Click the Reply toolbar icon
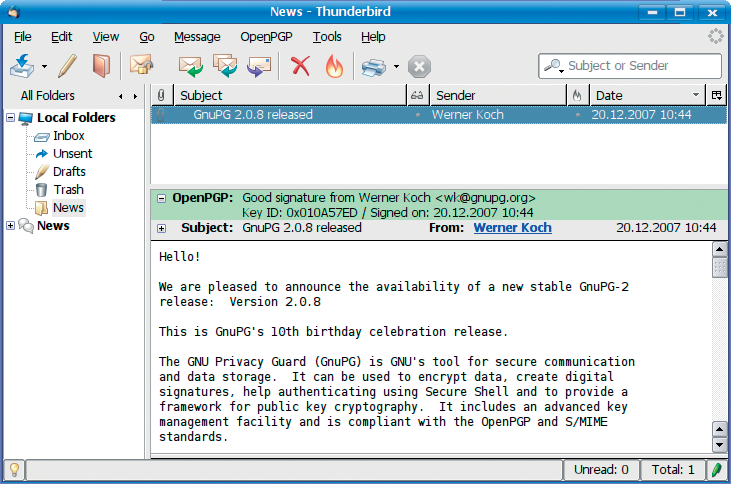The image size is (731, 484). 191,66
